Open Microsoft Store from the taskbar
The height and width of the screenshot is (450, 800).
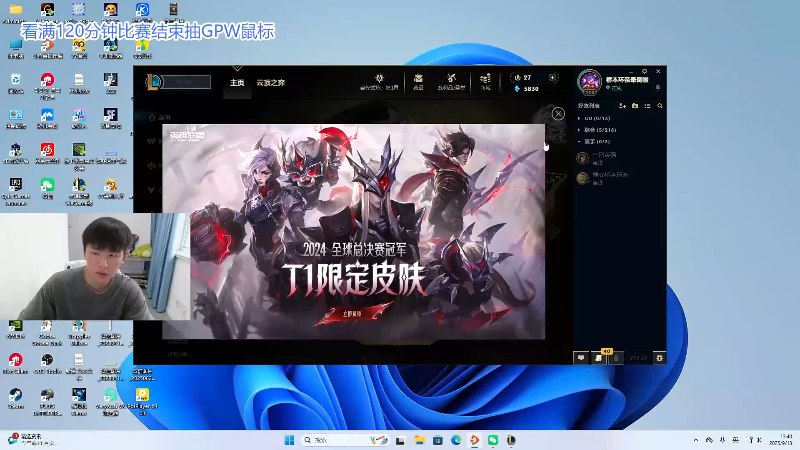pyautogui.click(x=438, y=440)
